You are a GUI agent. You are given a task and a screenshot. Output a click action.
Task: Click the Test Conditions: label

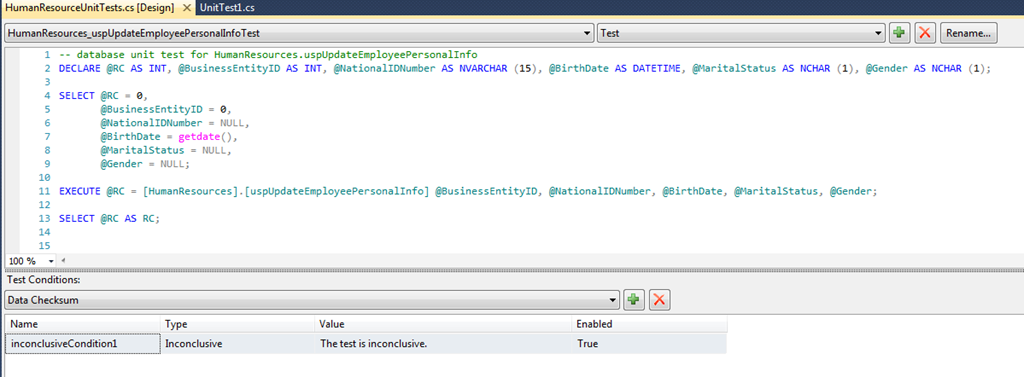click(43, 280)
